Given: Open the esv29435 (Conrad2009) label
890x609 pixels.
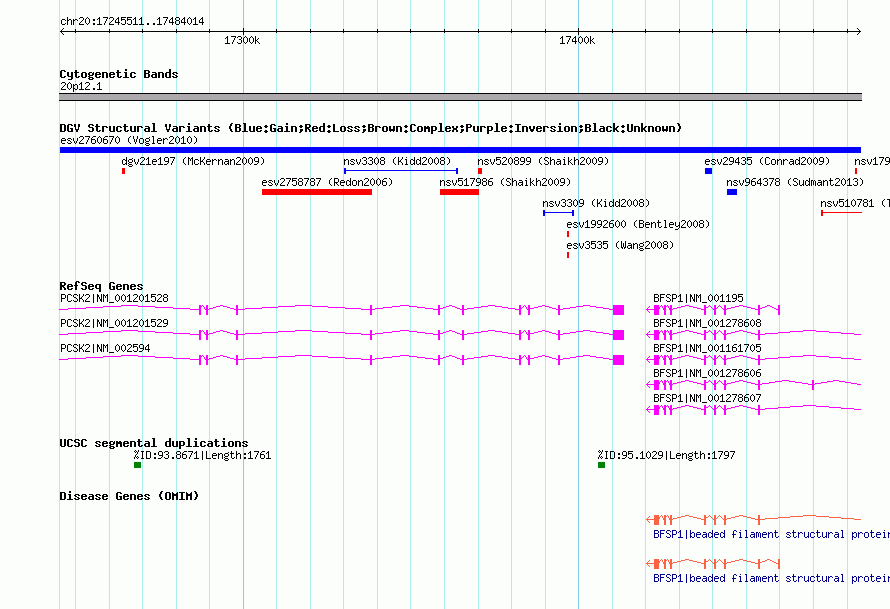Looking at the screenshot, I should pos(767,161).
